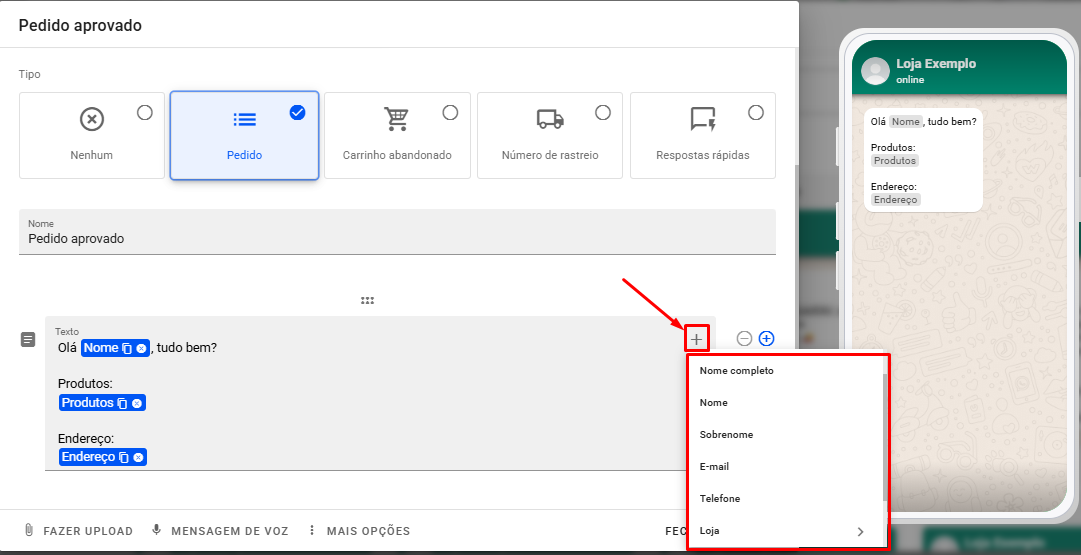Choose Nome completo from variable list
The height and width of the screenshot is (555, 1081).
pyautogui.click(x=737, y=371)
